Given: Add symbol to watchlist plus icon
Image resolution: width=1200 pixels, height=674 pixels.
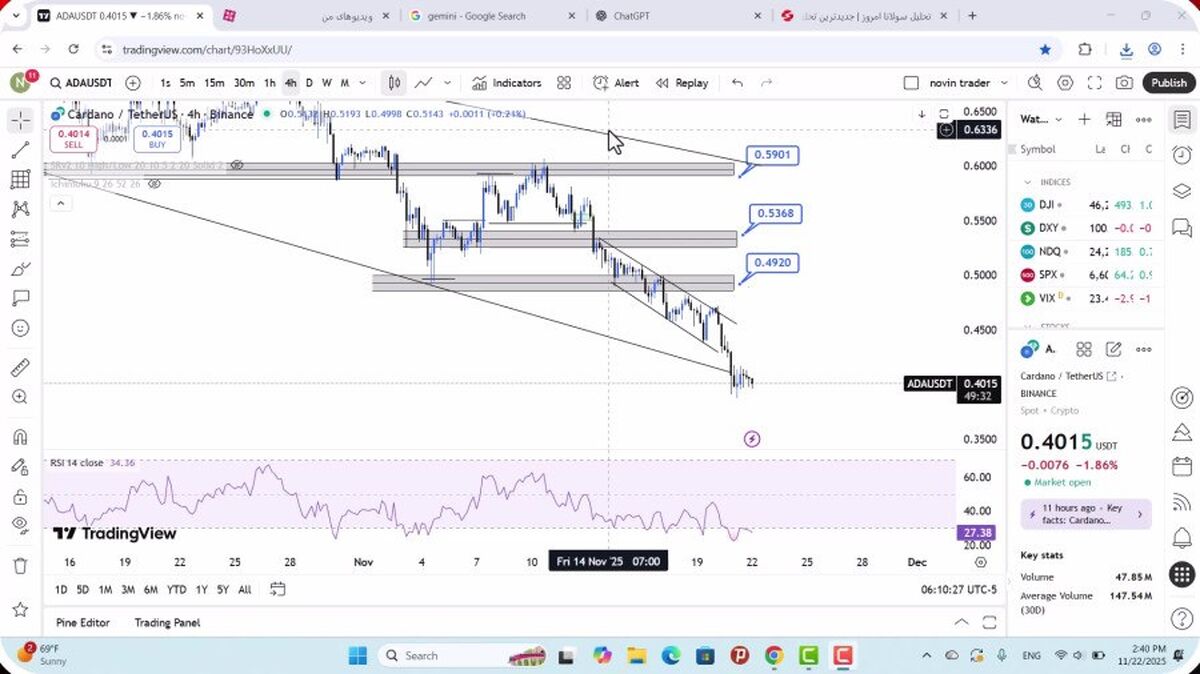Looking at the screenshot, I should (1084, 119).
